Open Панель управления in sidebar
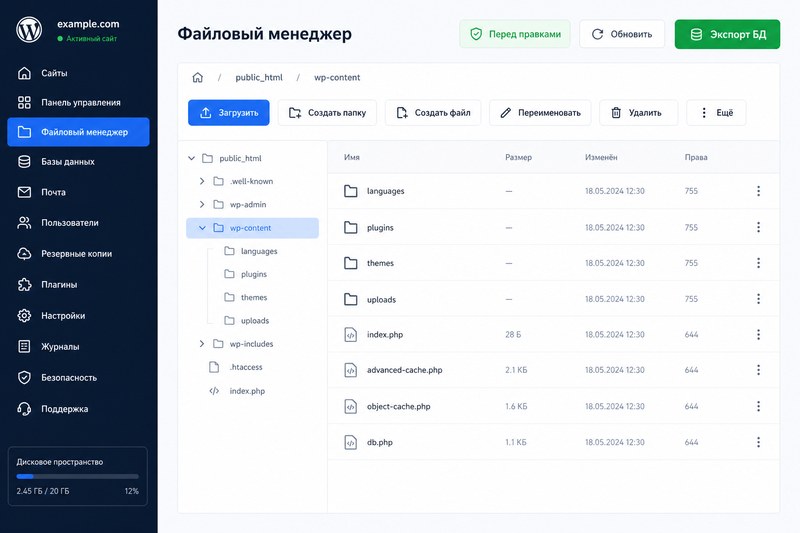 pyautogui.click(x=78, y=103)
